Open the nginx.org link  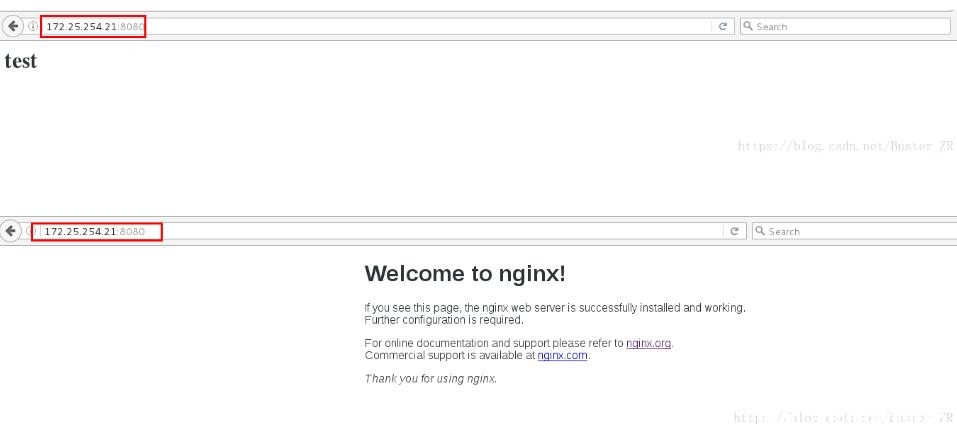[649, 343]
